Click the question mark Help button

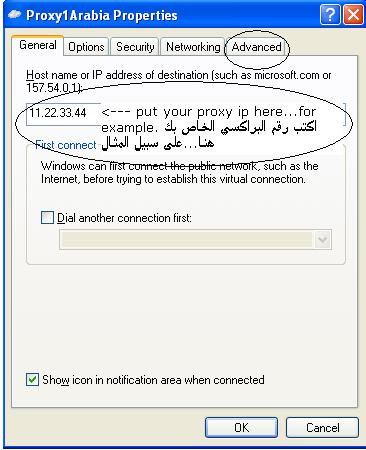point(330,15)
